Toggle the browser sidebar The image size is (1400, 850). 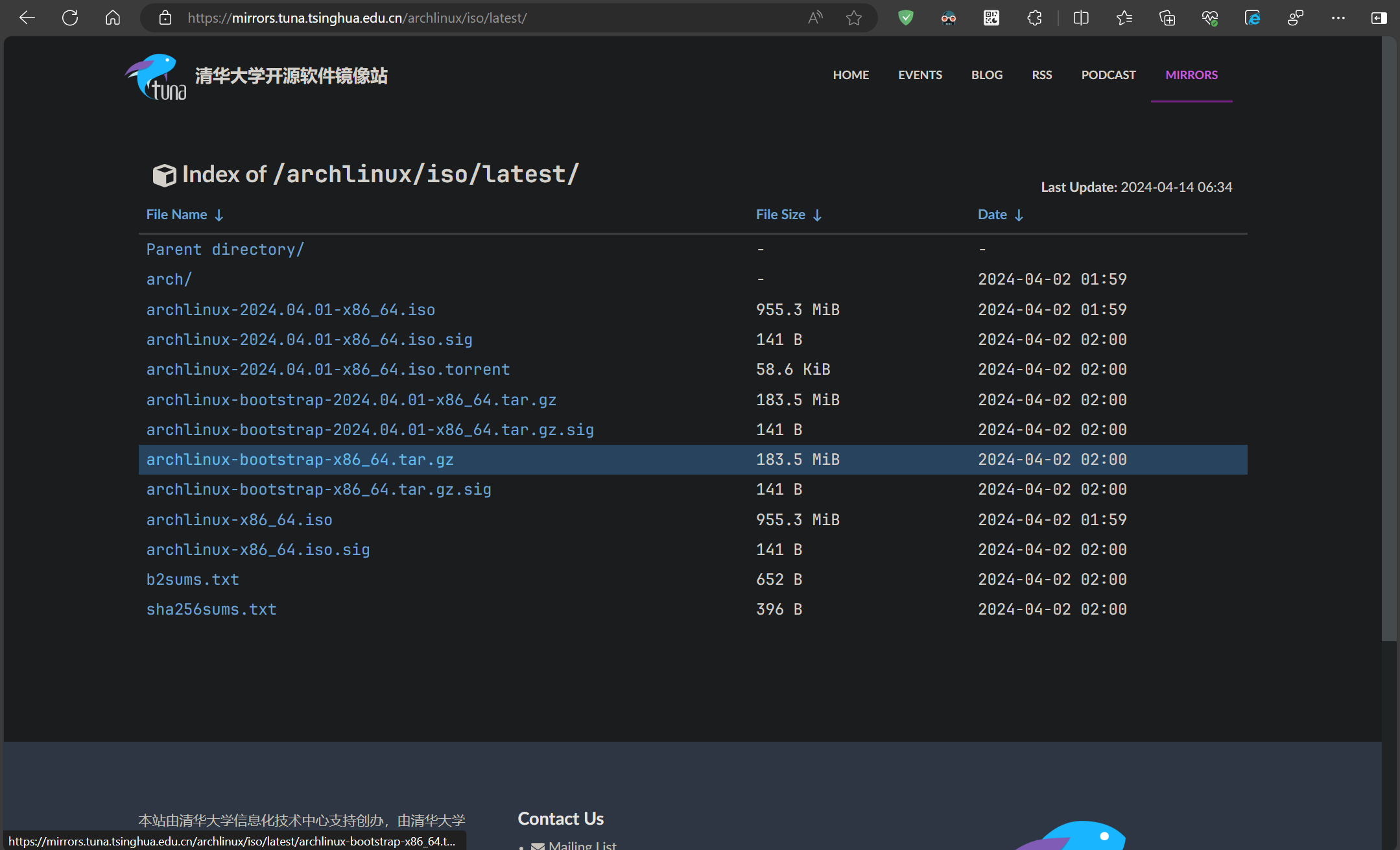[x=1379, y=18]
